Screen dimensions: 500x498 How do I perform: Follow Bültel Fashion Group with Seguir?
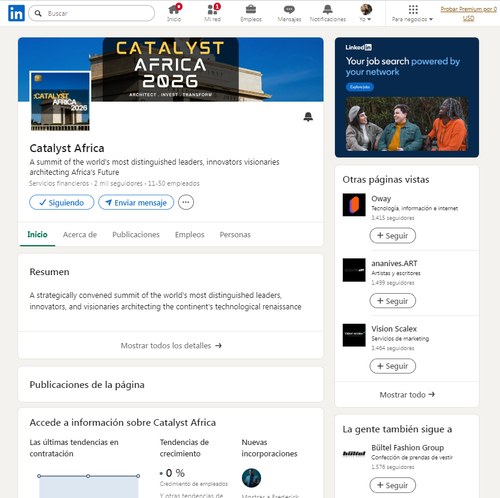coord(393,485)
